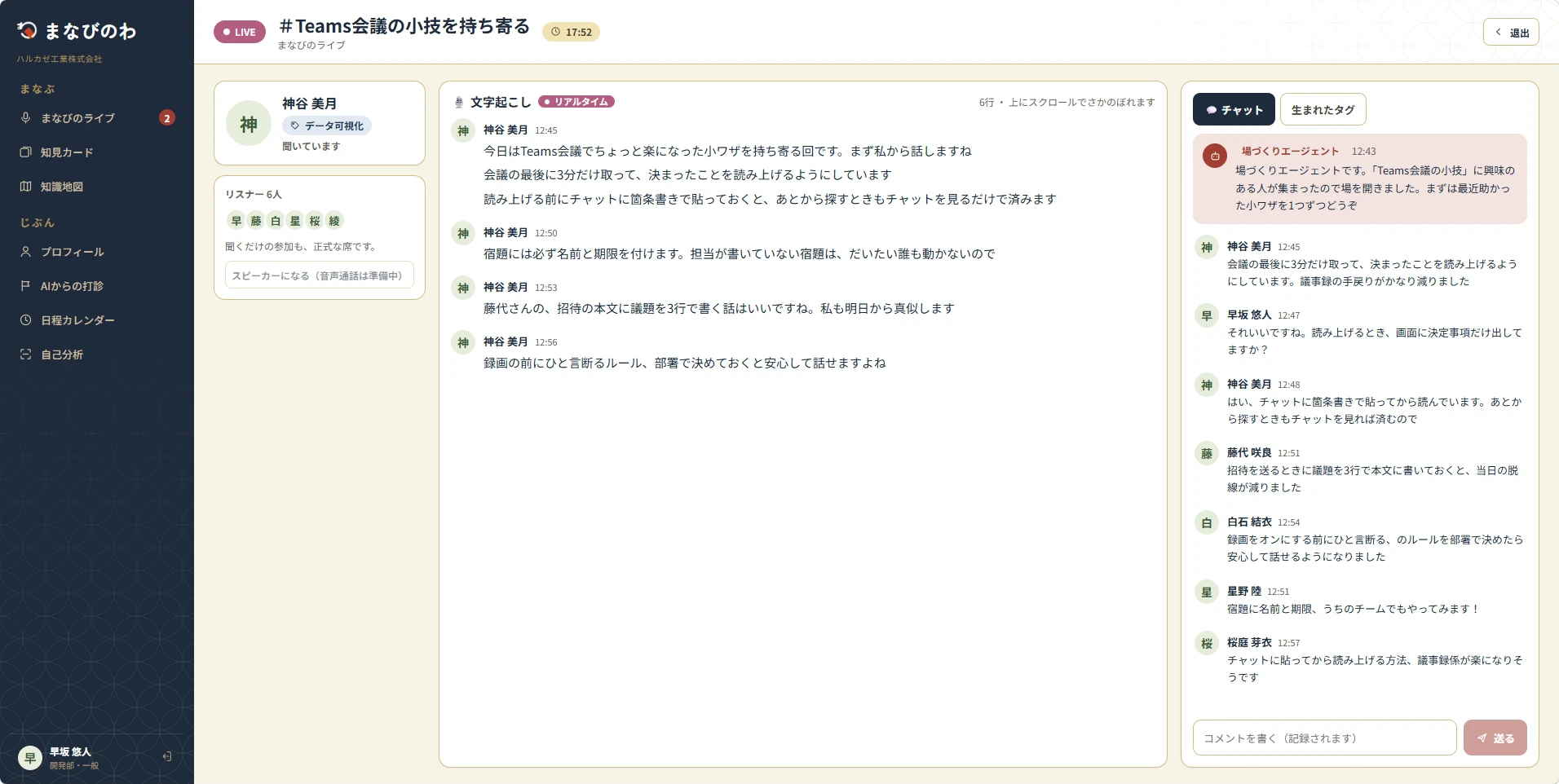
Task: Switch to the チャット tab
Action: coord(1234,110)
